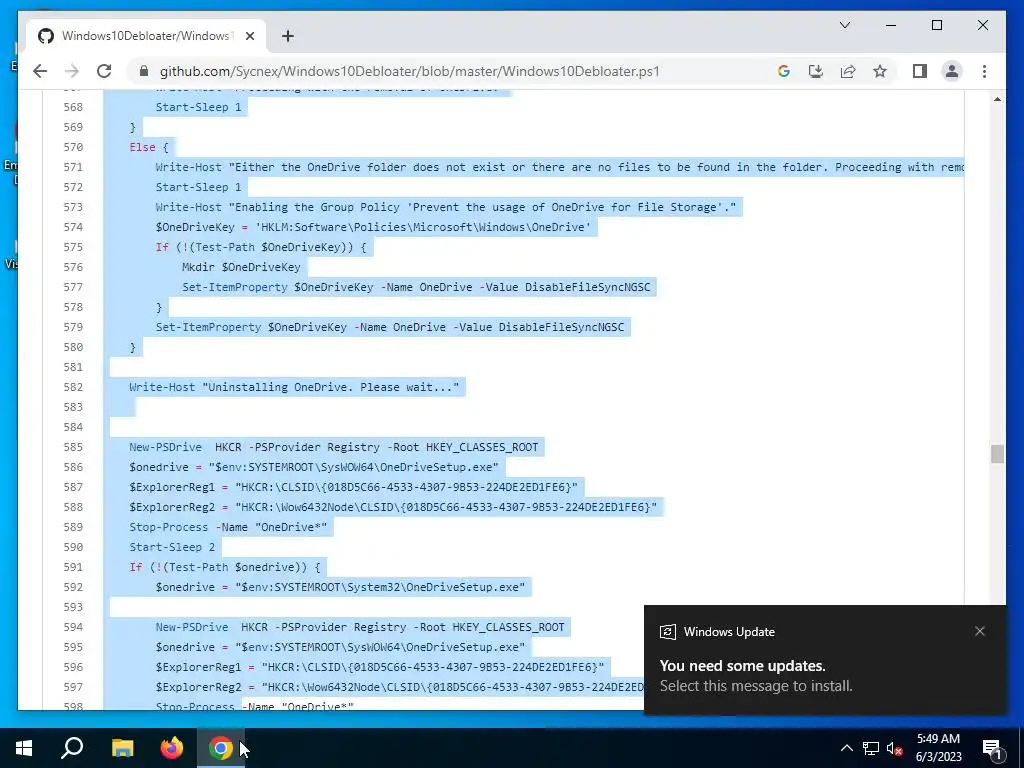Click the Windows Update notification title
This screenshot has height=768, width=1024.
click(x=729, y=632)
